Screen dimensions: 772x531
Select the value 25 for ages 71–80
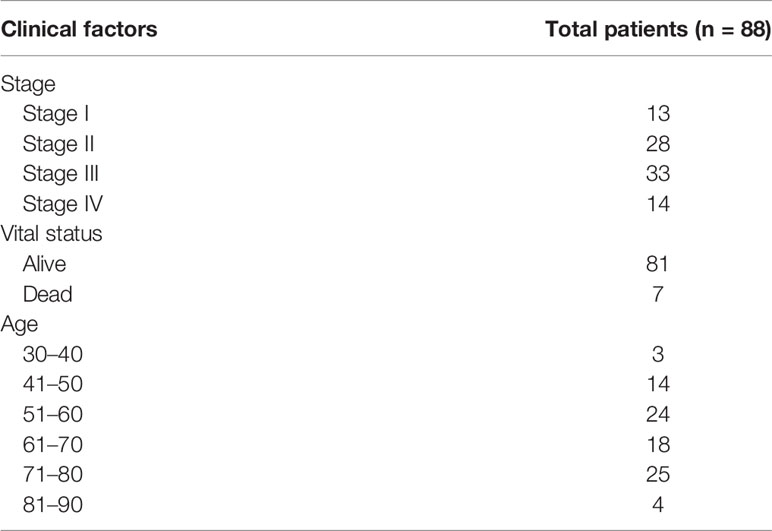(x=658, y=474)
